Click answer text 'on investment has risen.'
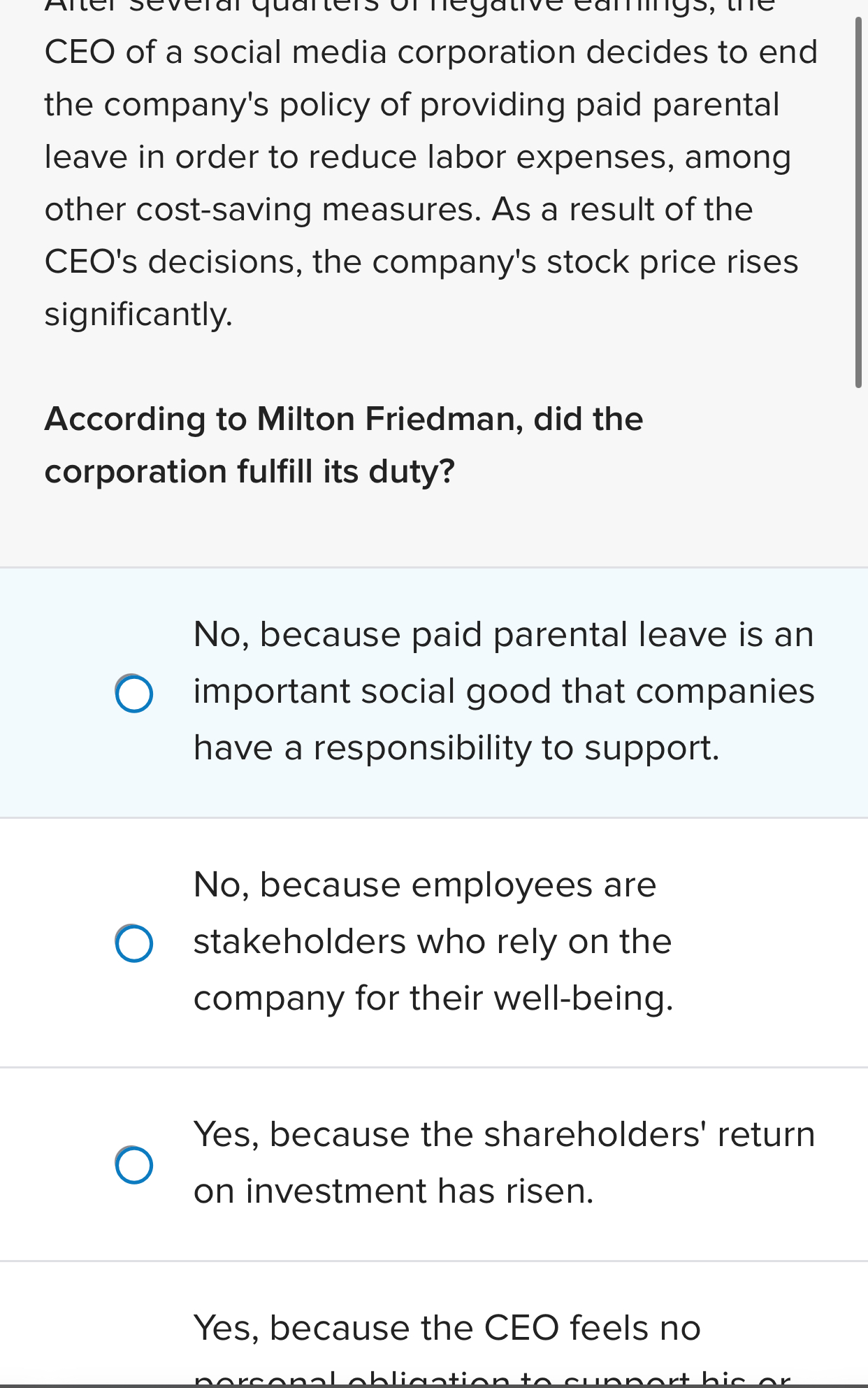Image resolution: width=868 pixels, height=1388 pixels. pyautogui.click(x=393, y=1192)
